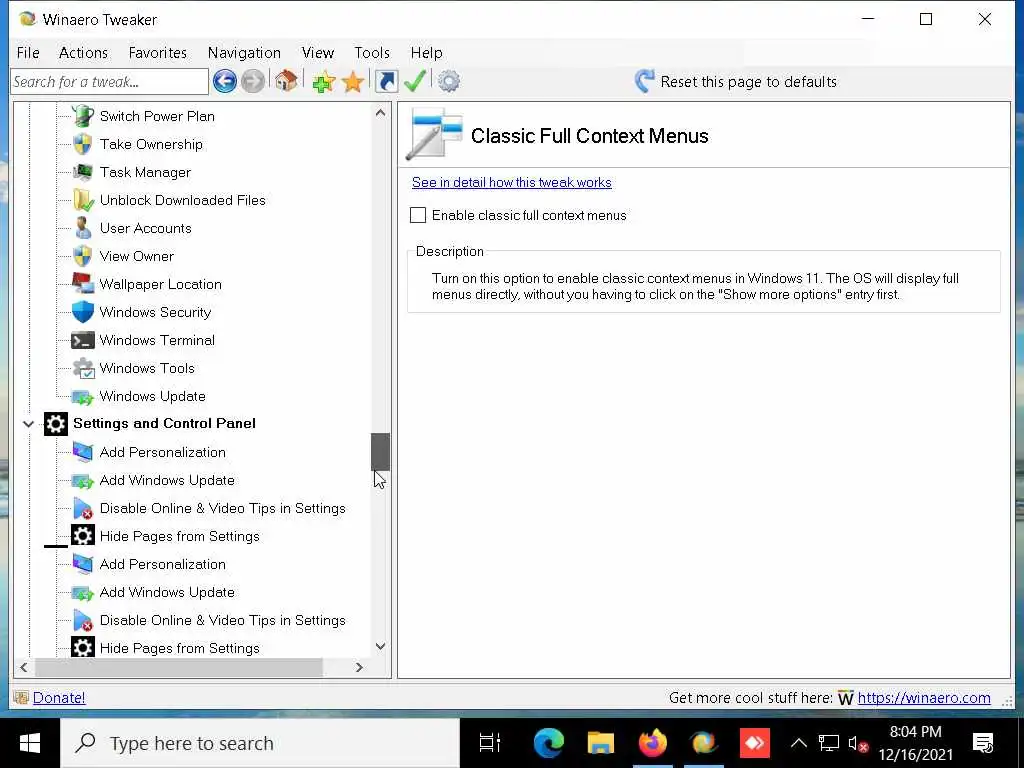
Task: Open Microsoft Edge from taskbar
Action: [x=549, y=743]
